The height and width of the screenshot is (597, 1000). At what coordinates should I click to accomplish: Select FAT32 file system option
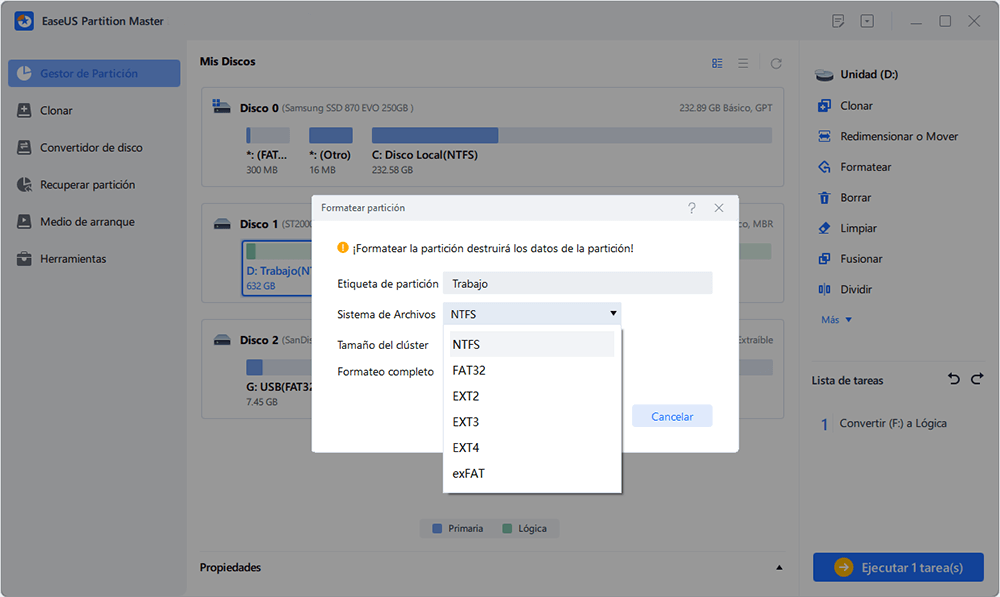(532, 371)
